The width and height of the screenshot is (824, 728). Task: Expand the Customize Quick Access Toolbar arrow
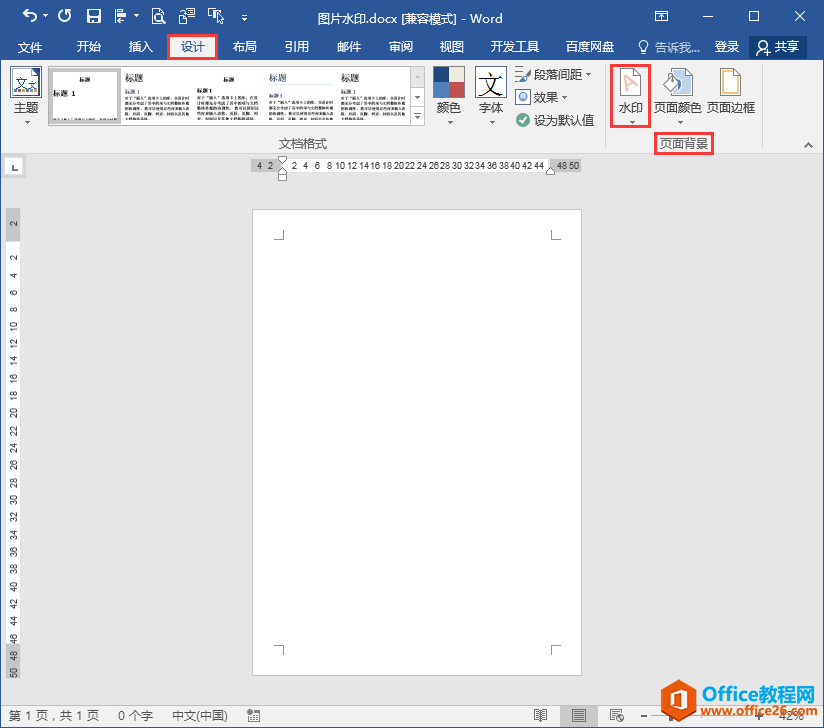click(244, 17)
